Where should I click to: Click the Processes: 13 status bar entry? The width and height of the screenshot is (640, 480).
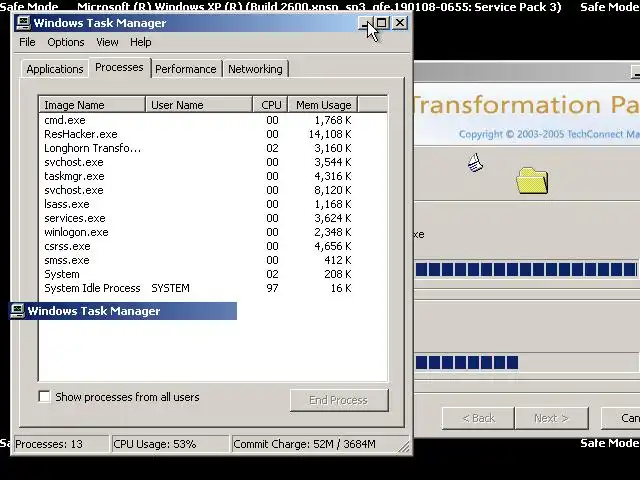point(61,444)
